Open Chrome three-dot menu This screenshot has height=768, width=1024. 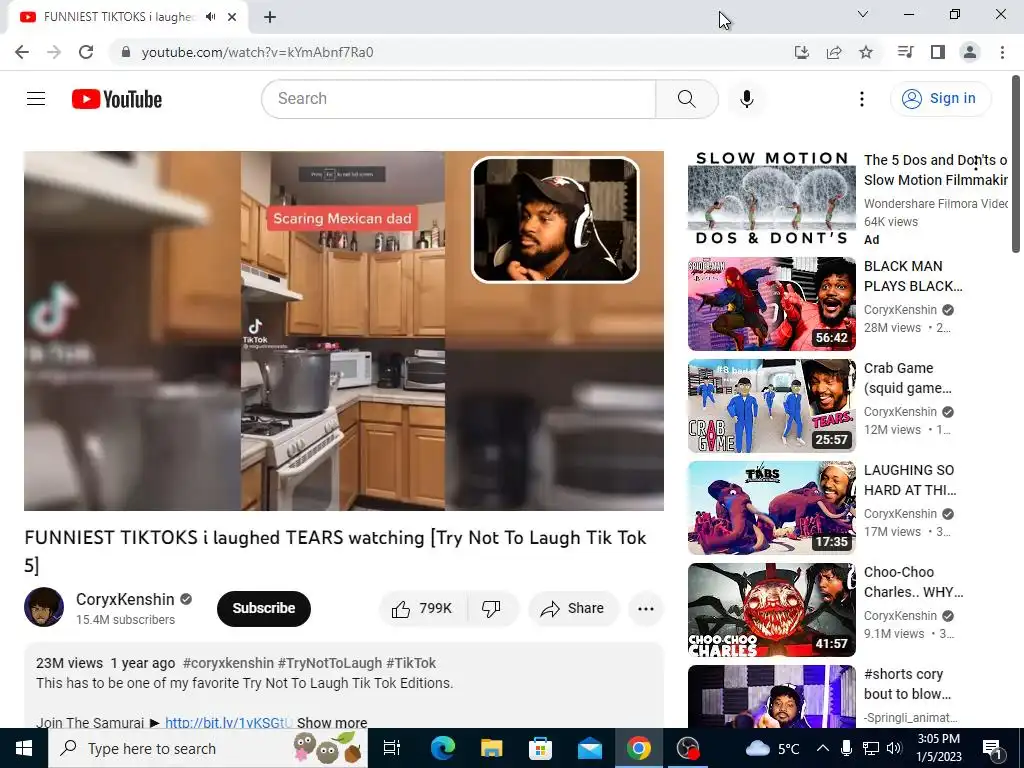1002,52
